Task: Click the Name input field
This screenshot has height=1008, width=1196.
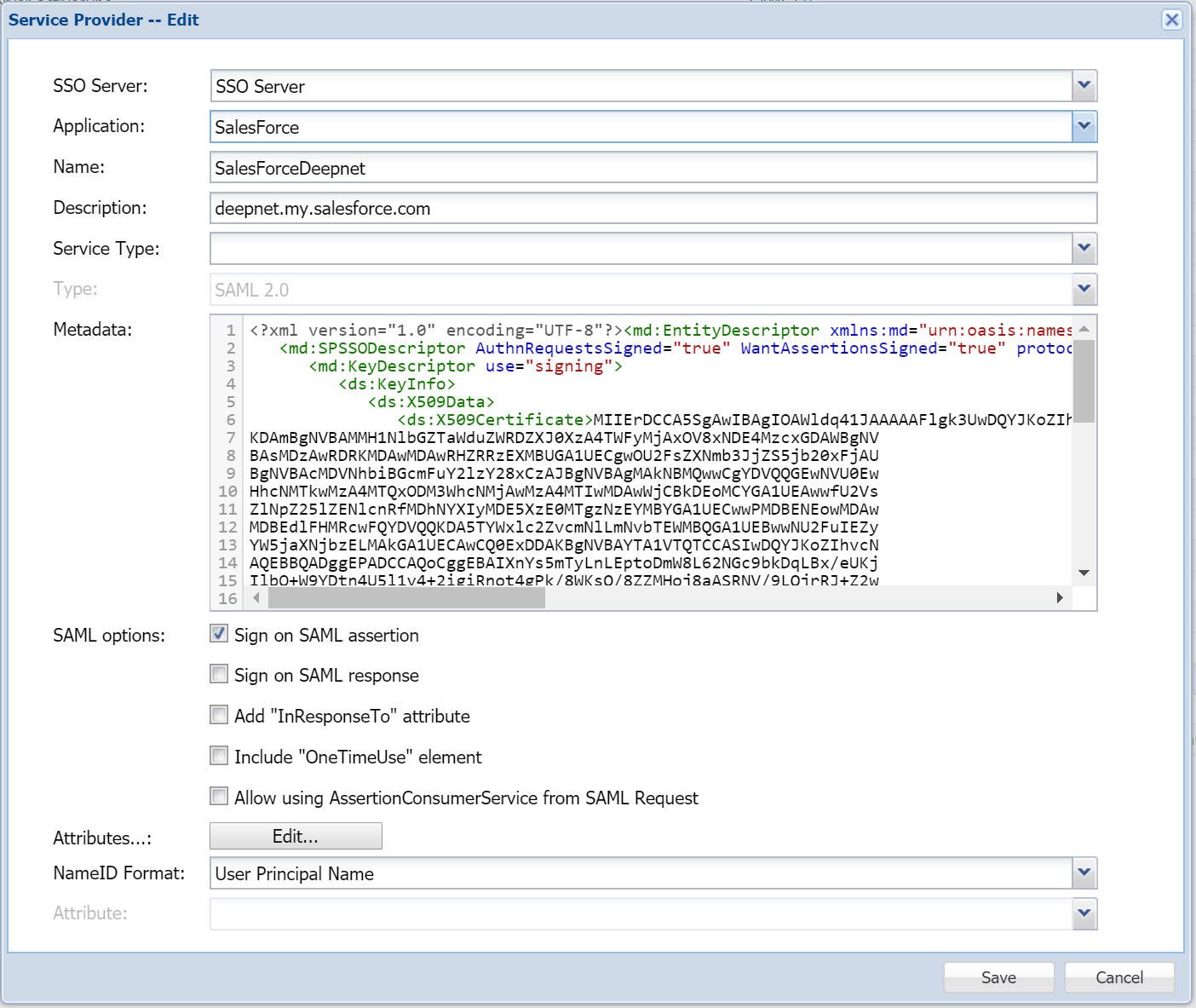Action: (653, 168)
